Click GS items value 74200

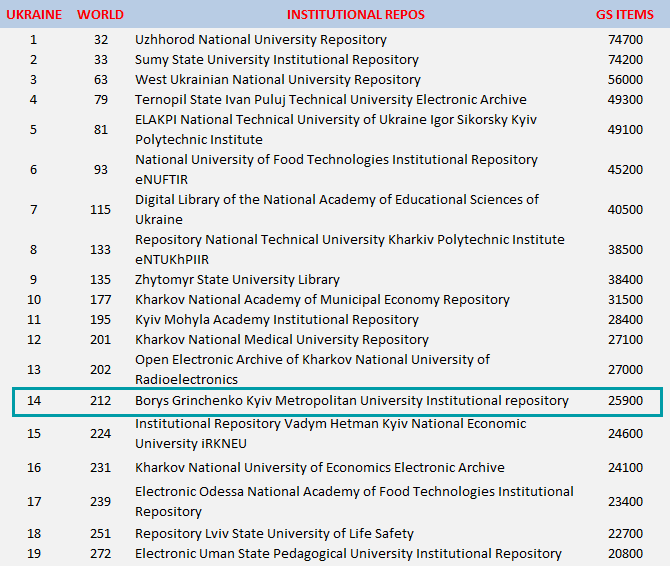pyautogui.click(x=625, y=60)
